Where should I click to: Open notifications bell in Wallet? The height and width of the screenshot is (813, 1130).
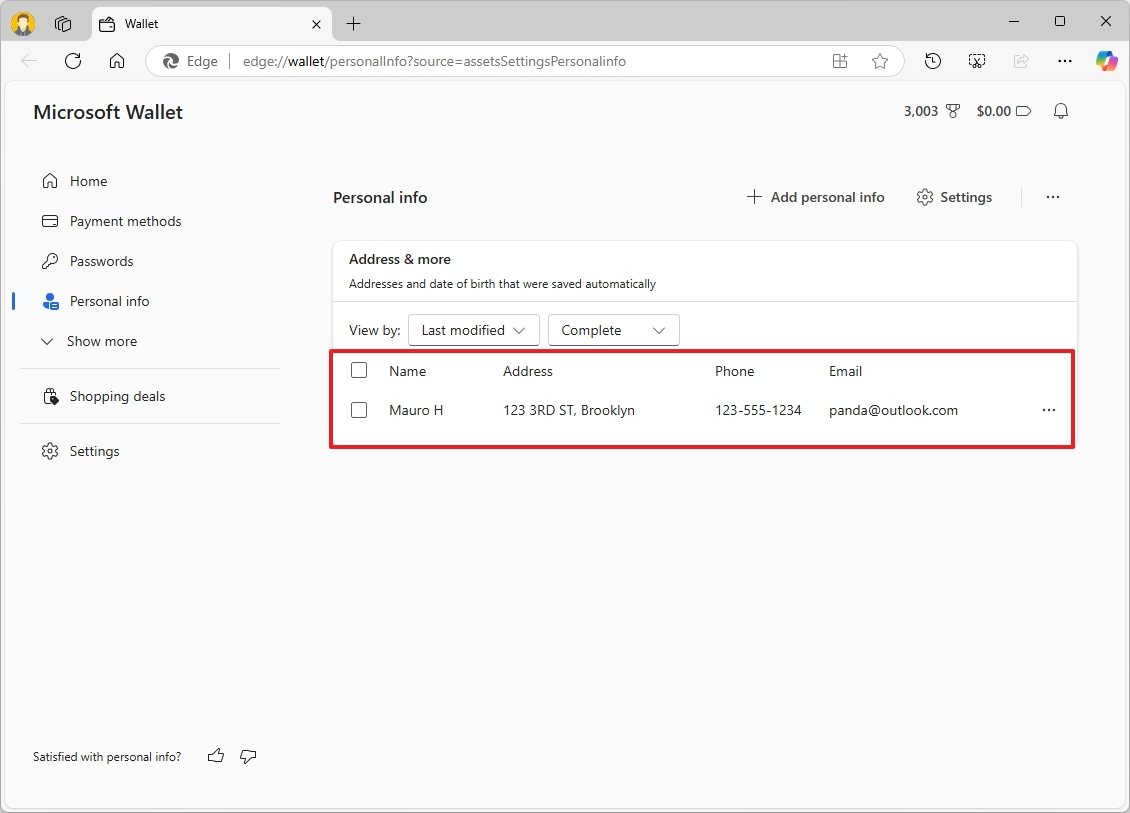point(1060,111)
